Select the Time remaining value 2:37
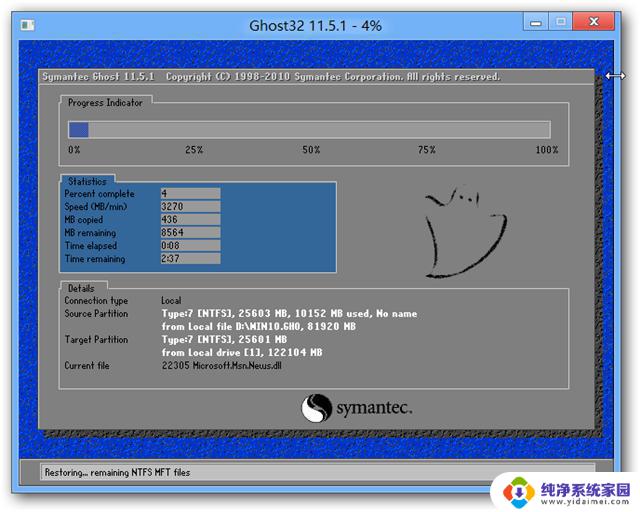This screenshot has width=640, height=512. [191, 258]
